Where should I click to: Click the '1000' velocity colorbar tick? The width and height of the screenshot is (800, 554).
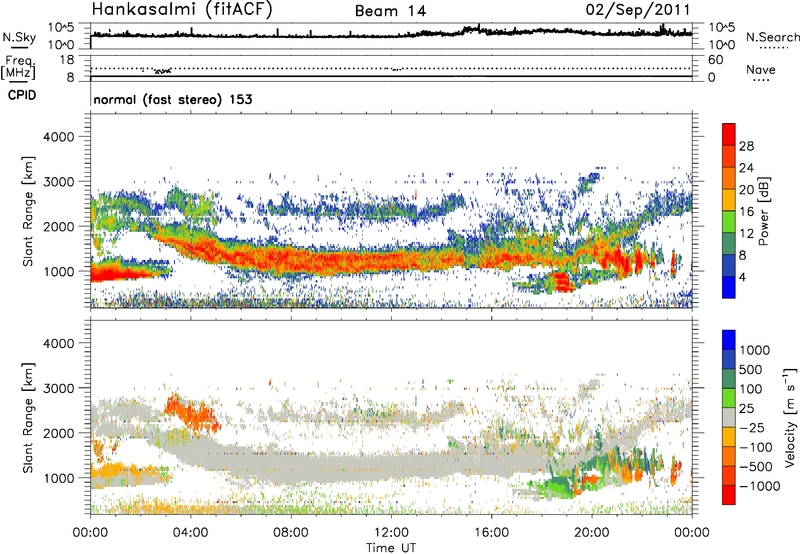(x=755, y=350)
